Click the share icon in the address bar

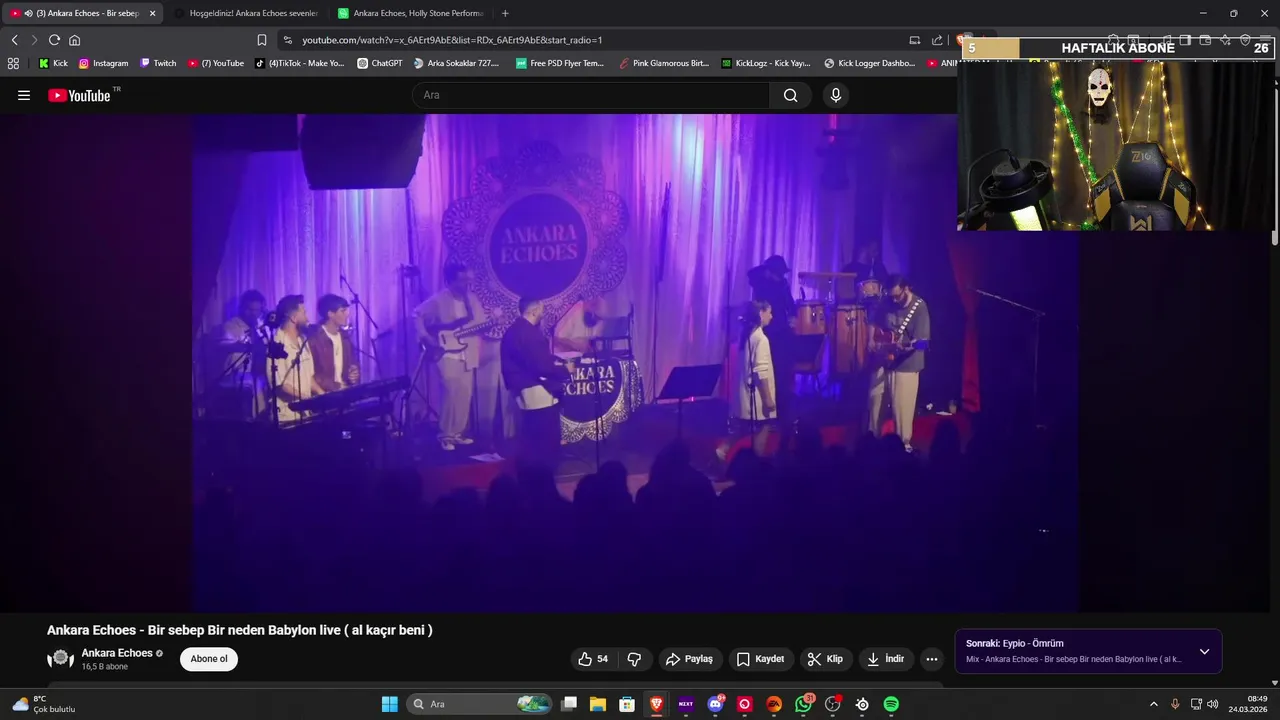937,40
